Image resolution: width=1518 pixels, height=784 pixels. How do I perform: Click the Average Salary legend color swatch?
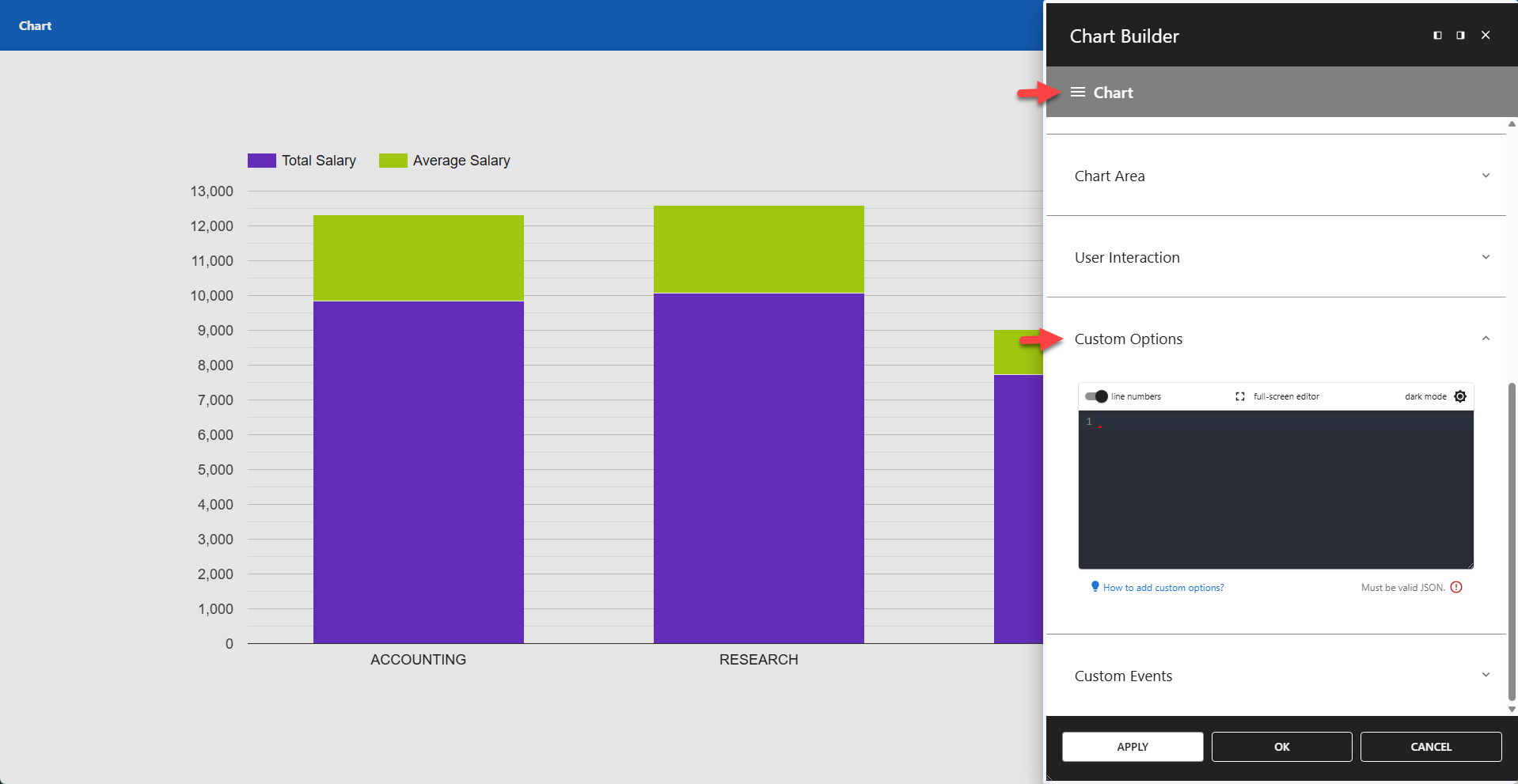pyautogui.click(x=392, y=160)
